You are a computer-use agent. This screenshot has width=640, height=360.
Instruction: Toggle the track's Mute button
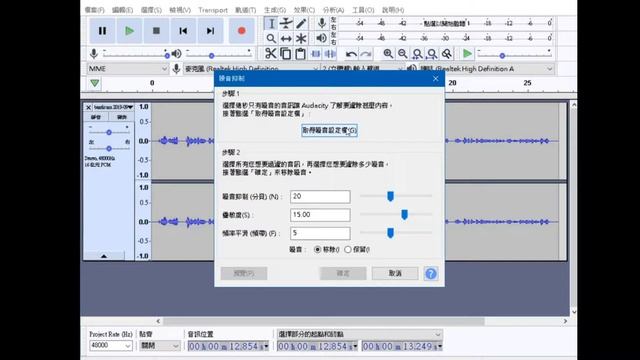coord(96,117)
